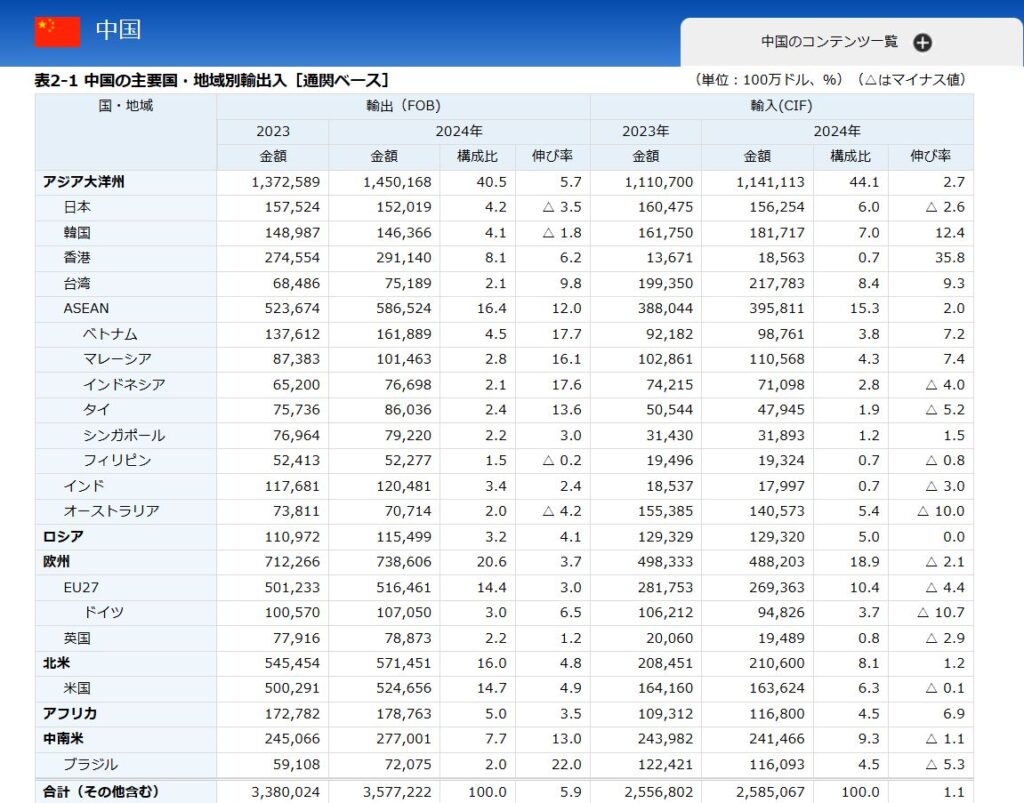Viewport: 1024px width, 803px height.
Task: Select the EU27 row label
Action: coord(82,587)
